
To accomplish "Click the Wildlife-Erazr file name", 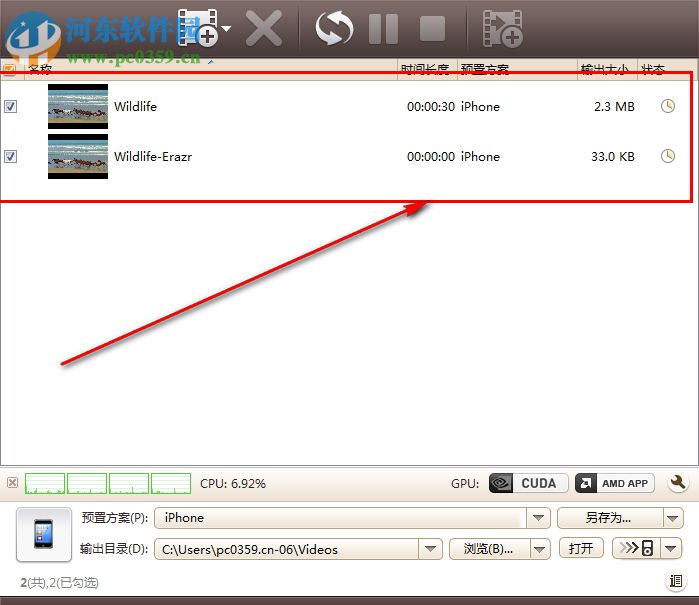I will click(153, 156).
